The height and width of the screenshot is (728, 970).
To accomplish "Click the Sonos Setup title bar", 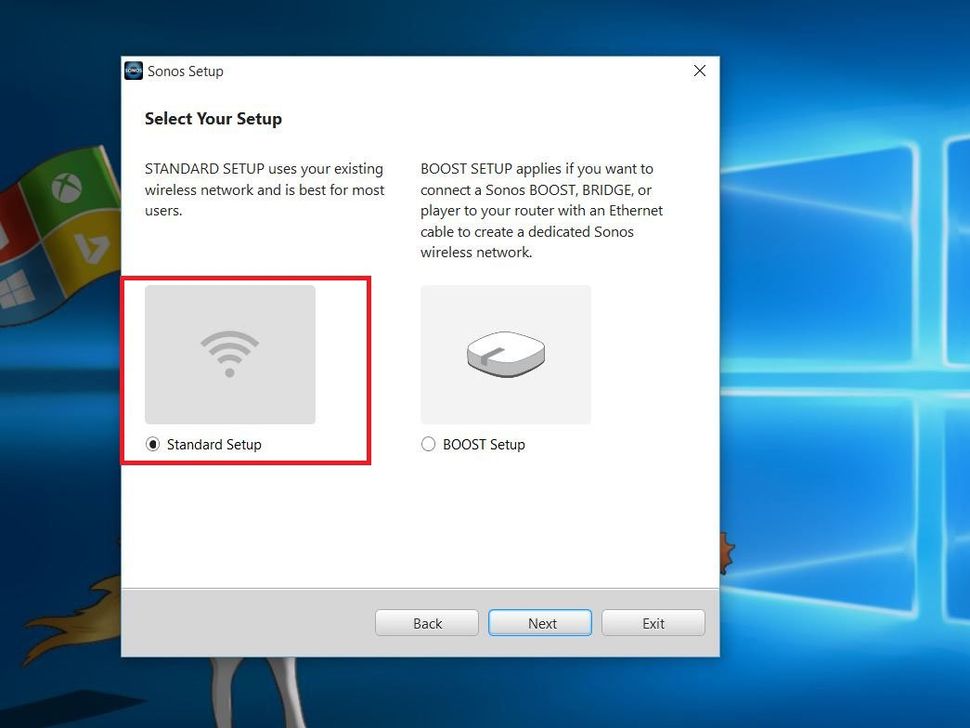I will [x=400, y=71].
